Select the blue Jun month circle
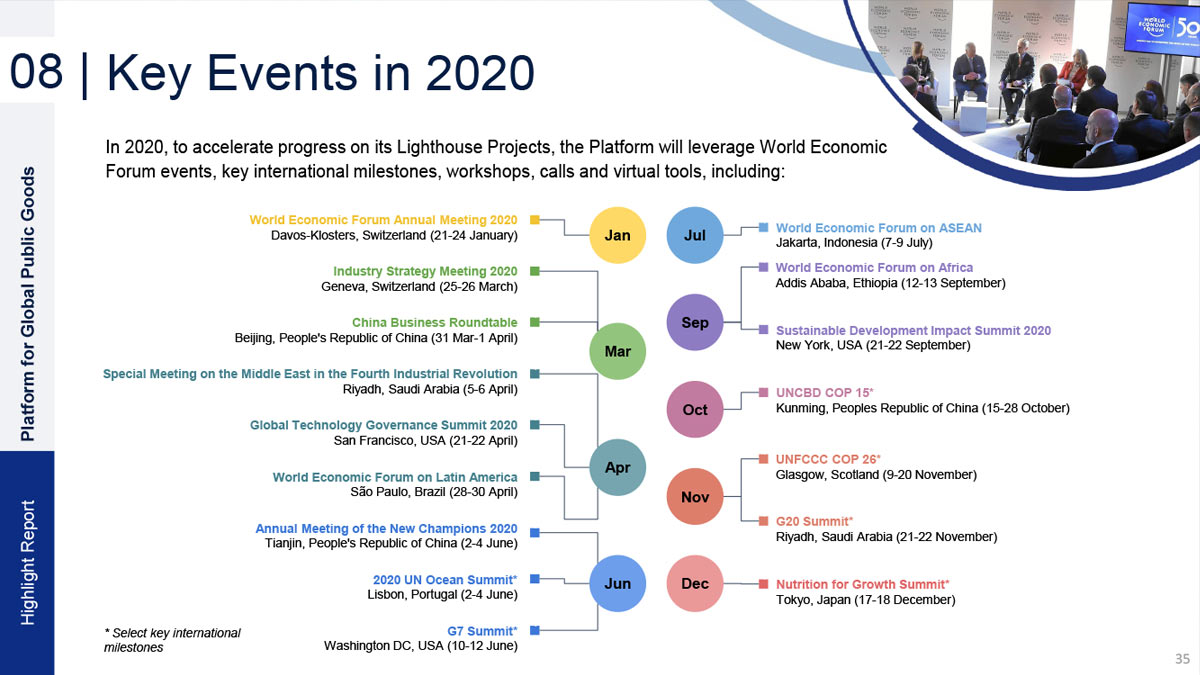Image resolution: width=1200 pixels, height=675 pixels. click(617, 583)
